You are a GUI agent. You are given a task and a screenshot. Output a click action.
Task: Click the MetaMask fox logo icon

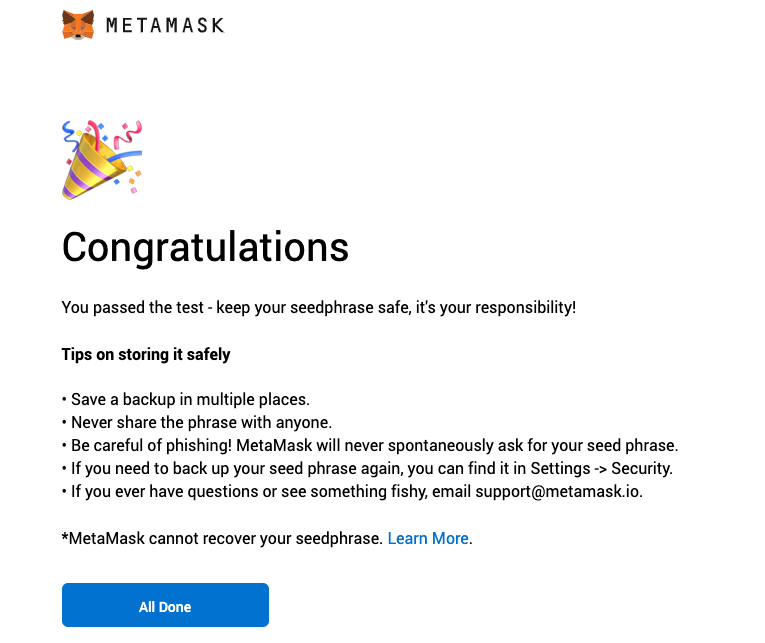click(x=78, y=25)
